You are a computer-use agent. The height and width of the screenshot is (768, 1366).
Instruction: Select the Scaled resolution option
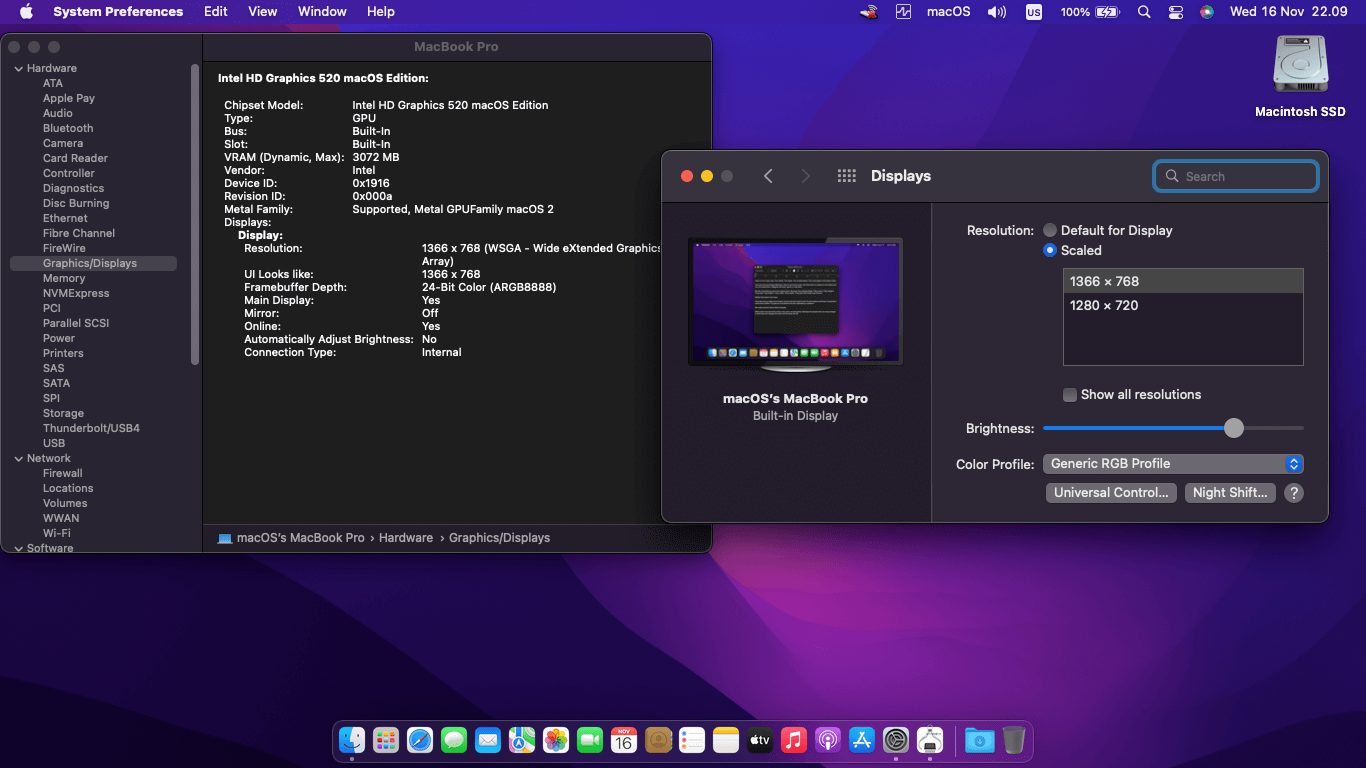click(x=1051, y=250)
